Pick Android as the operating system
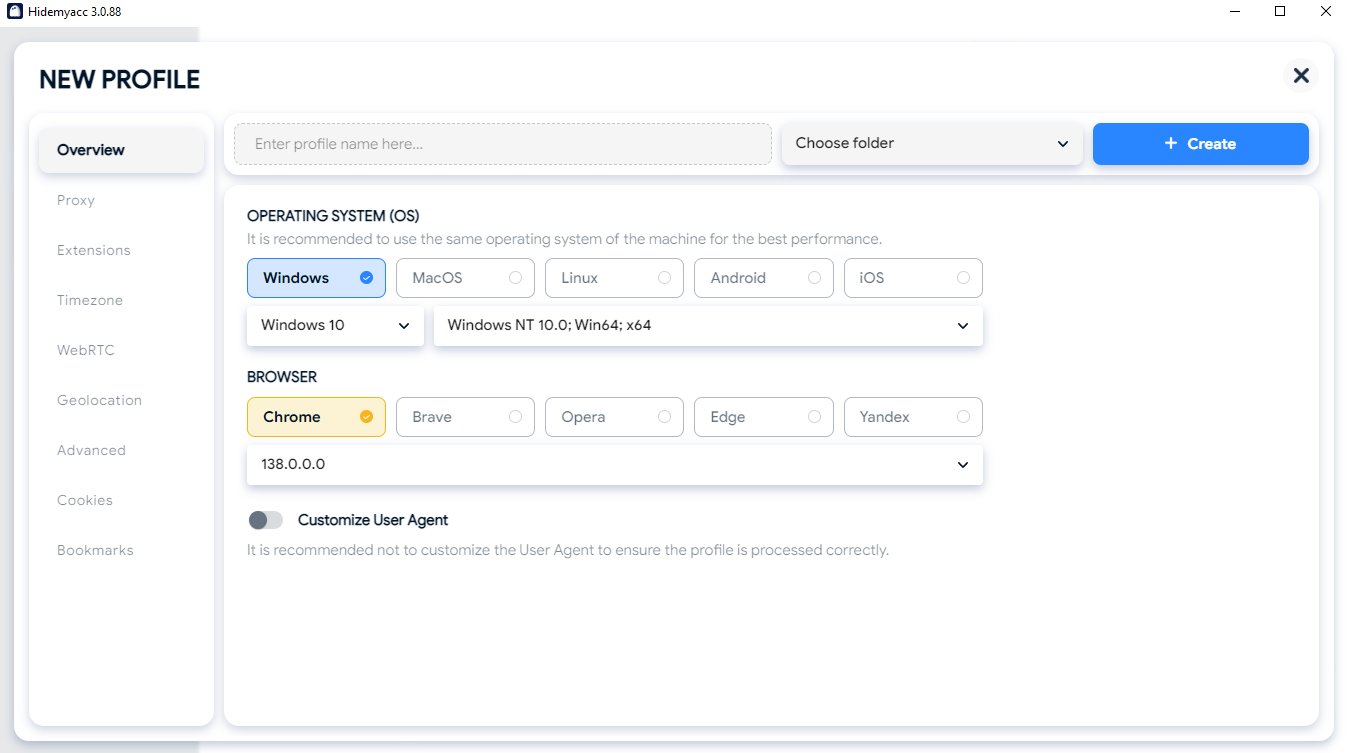1347x753 pixels. [x=764, y=278]
